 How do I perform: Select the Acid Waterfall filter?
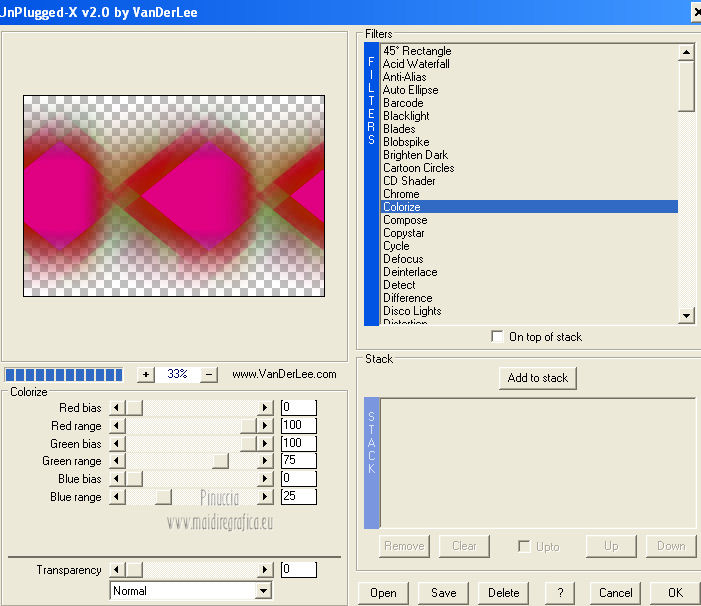click(x=529, y=63)
